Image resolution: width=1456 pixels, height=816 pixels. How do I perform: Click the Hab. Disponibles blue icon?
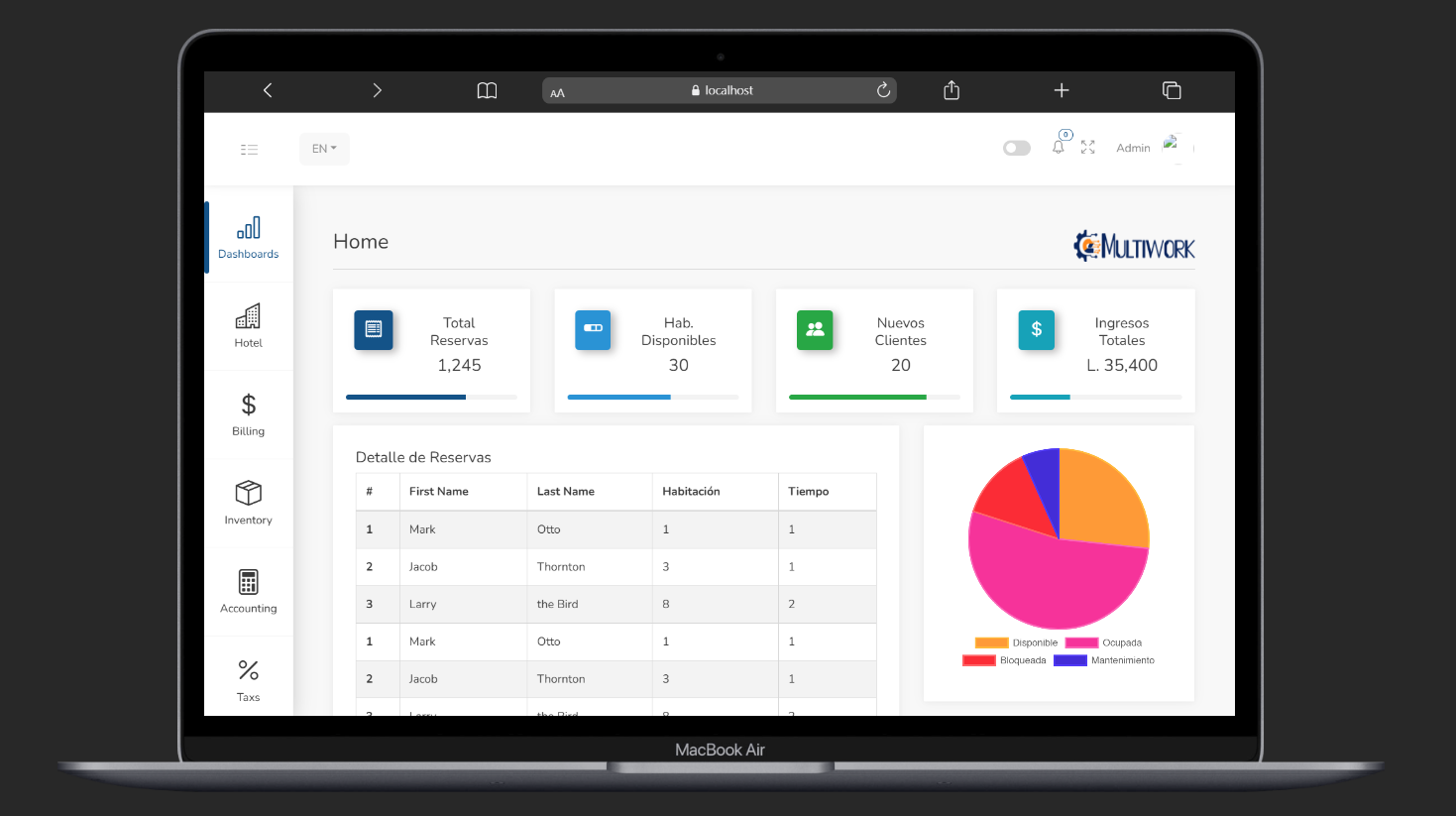coord(593,330)
